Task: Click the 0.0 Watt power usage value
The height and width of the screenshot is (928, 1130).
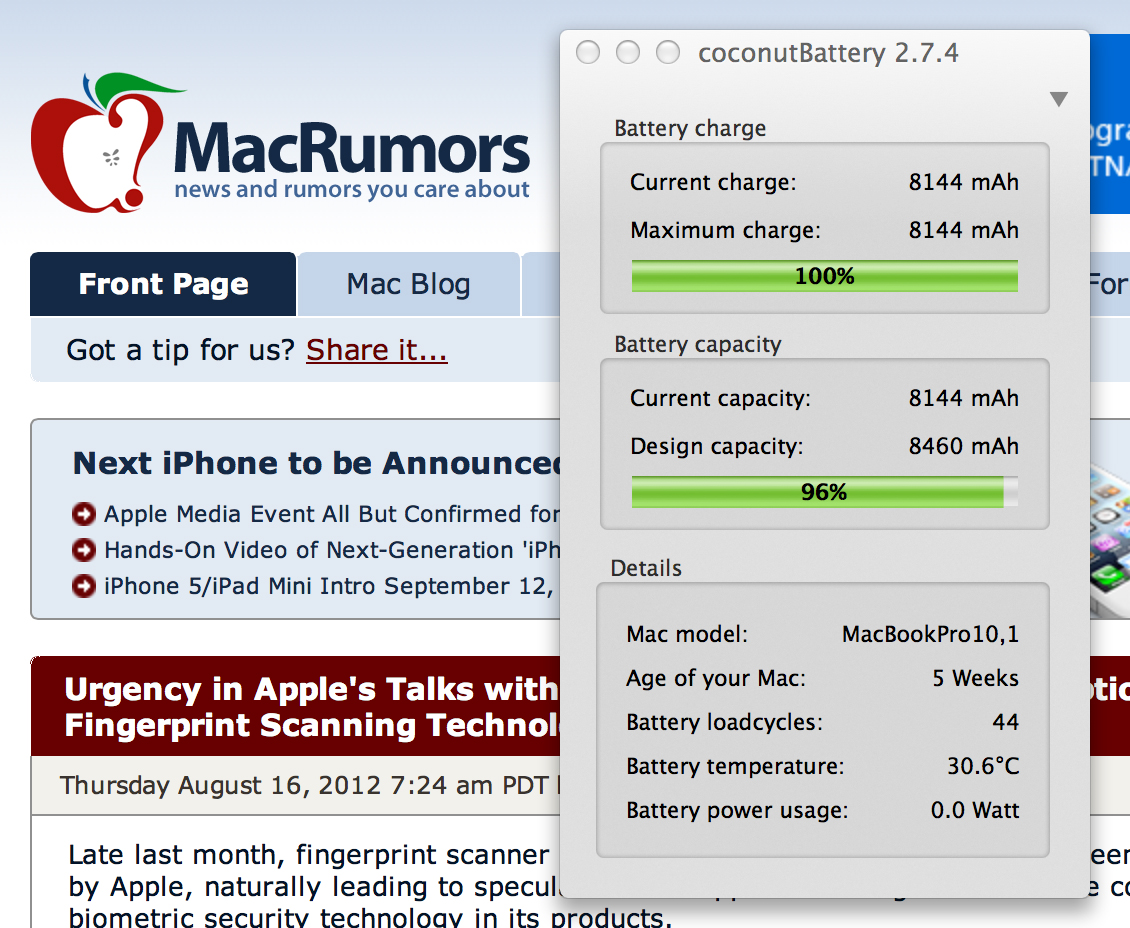Action: pyautogui.click(x=975, y=810)
